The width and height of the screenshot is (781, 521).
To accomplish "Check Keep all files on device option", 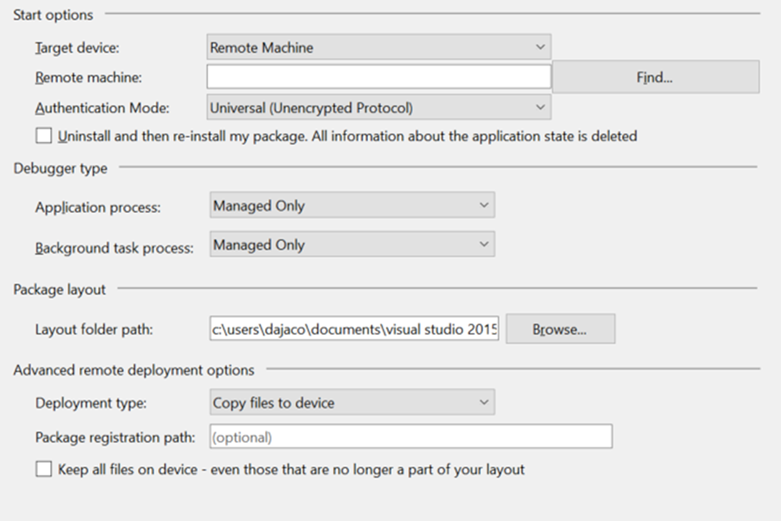I will [x=43, y=469].
